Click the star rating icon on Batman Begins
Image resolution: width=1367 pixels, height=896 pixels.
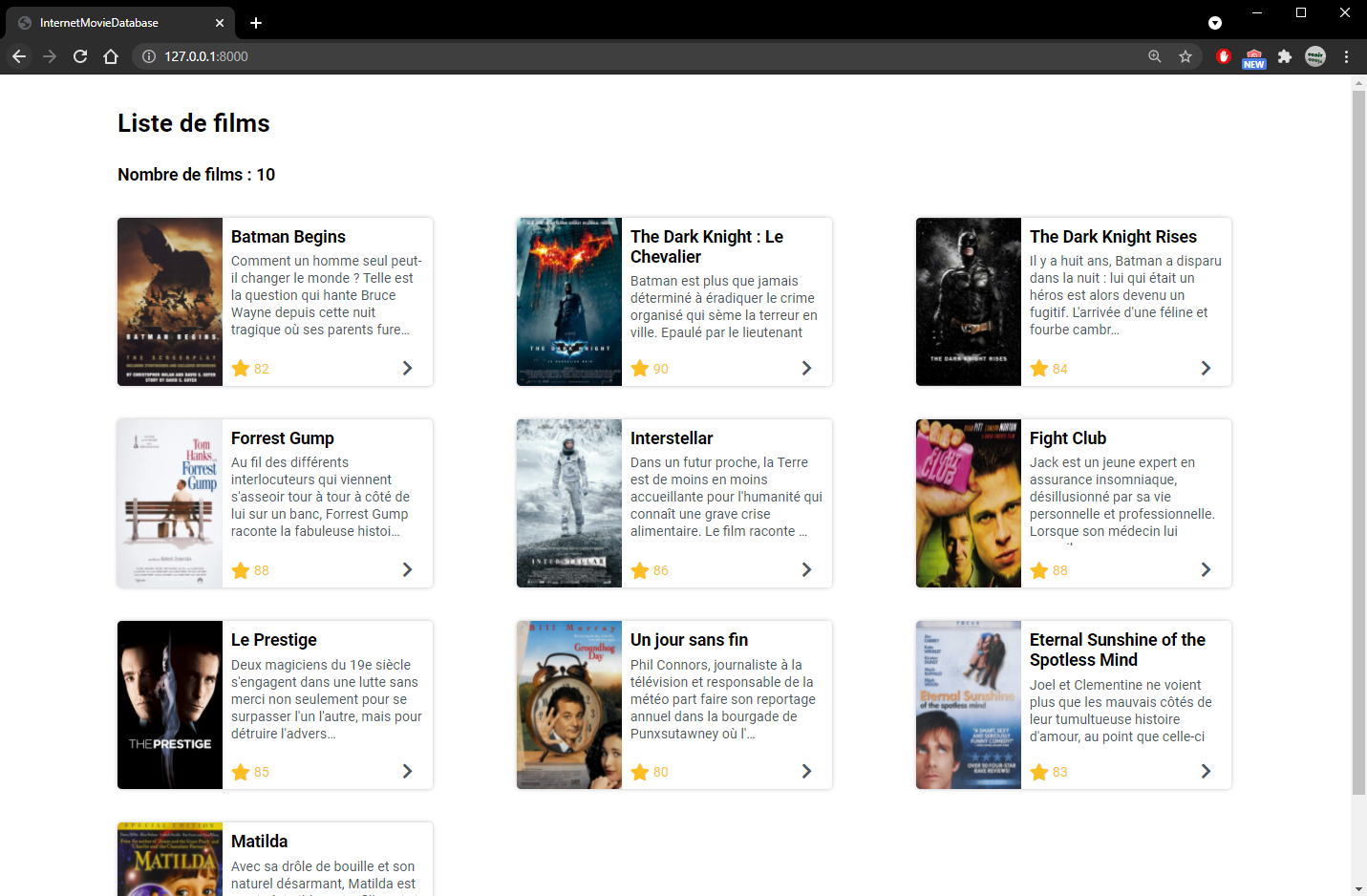pos(240,368)
